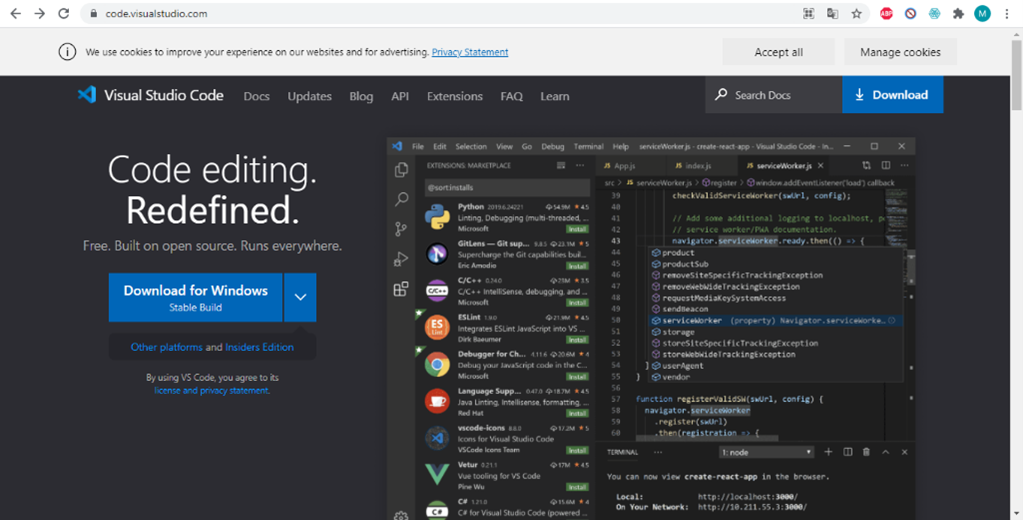Open the Chrome three-dot menu

(1007, 14)
